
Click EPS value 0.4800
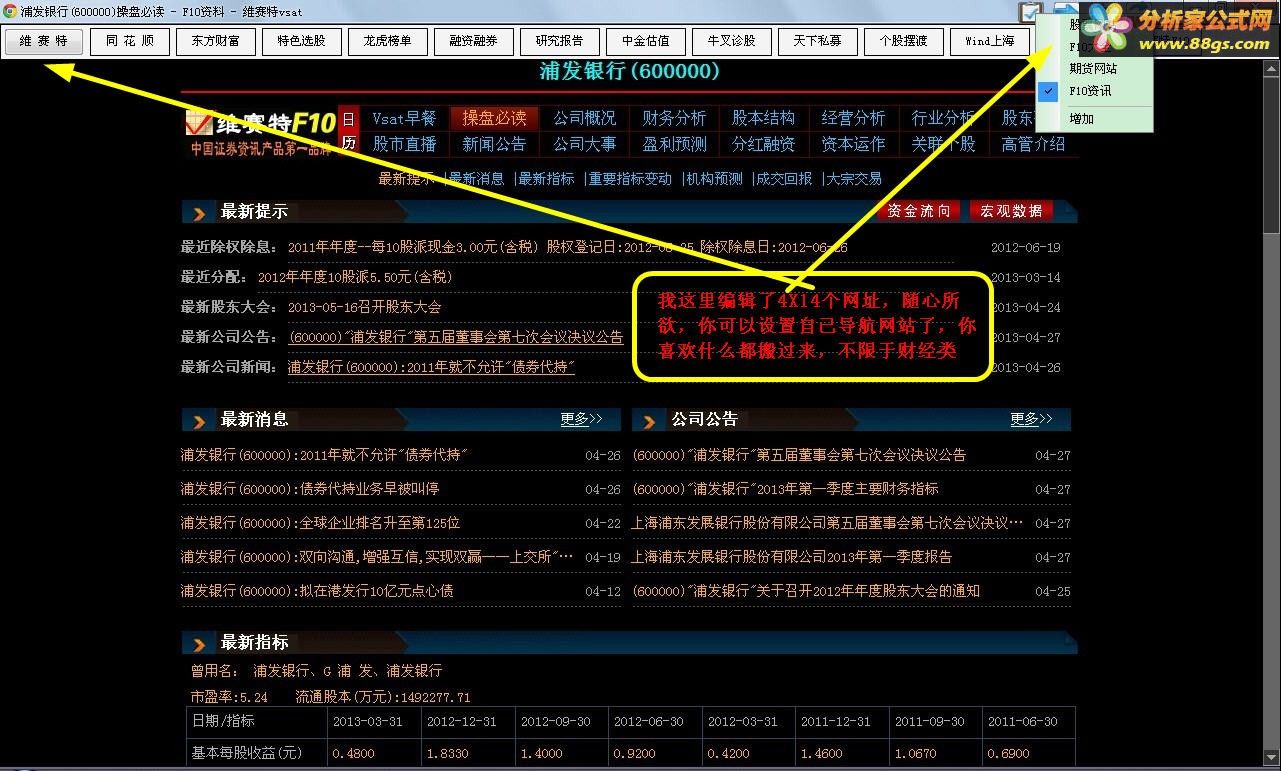[x=352, y=753]
